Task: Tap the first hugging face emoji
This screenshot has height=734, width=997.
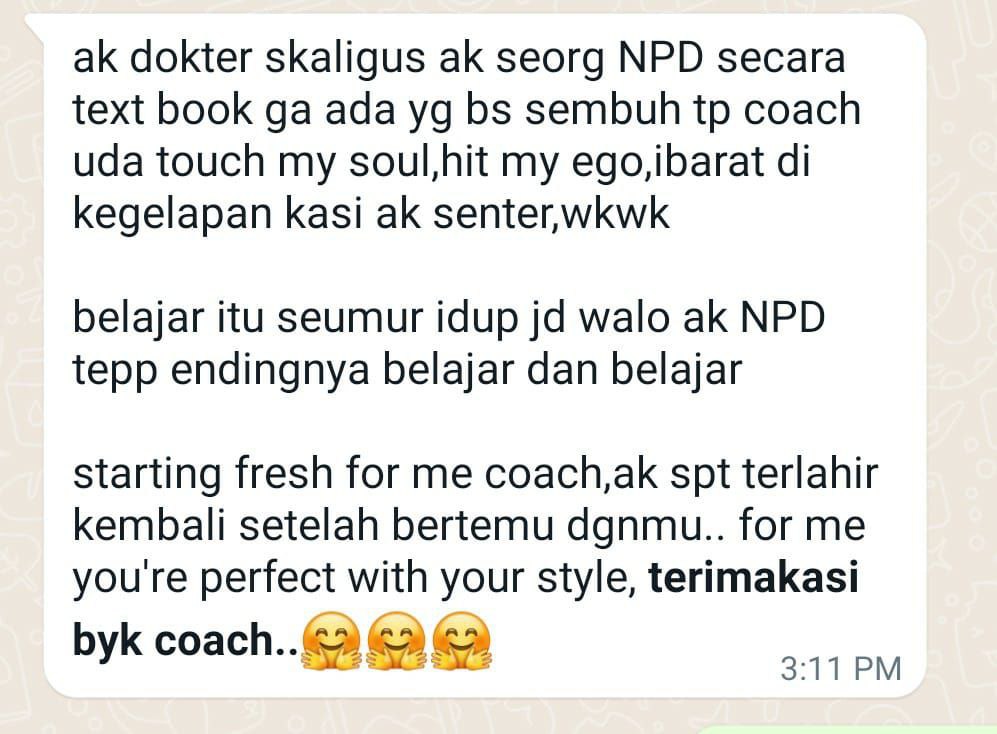Action: (x=331, y=641)
